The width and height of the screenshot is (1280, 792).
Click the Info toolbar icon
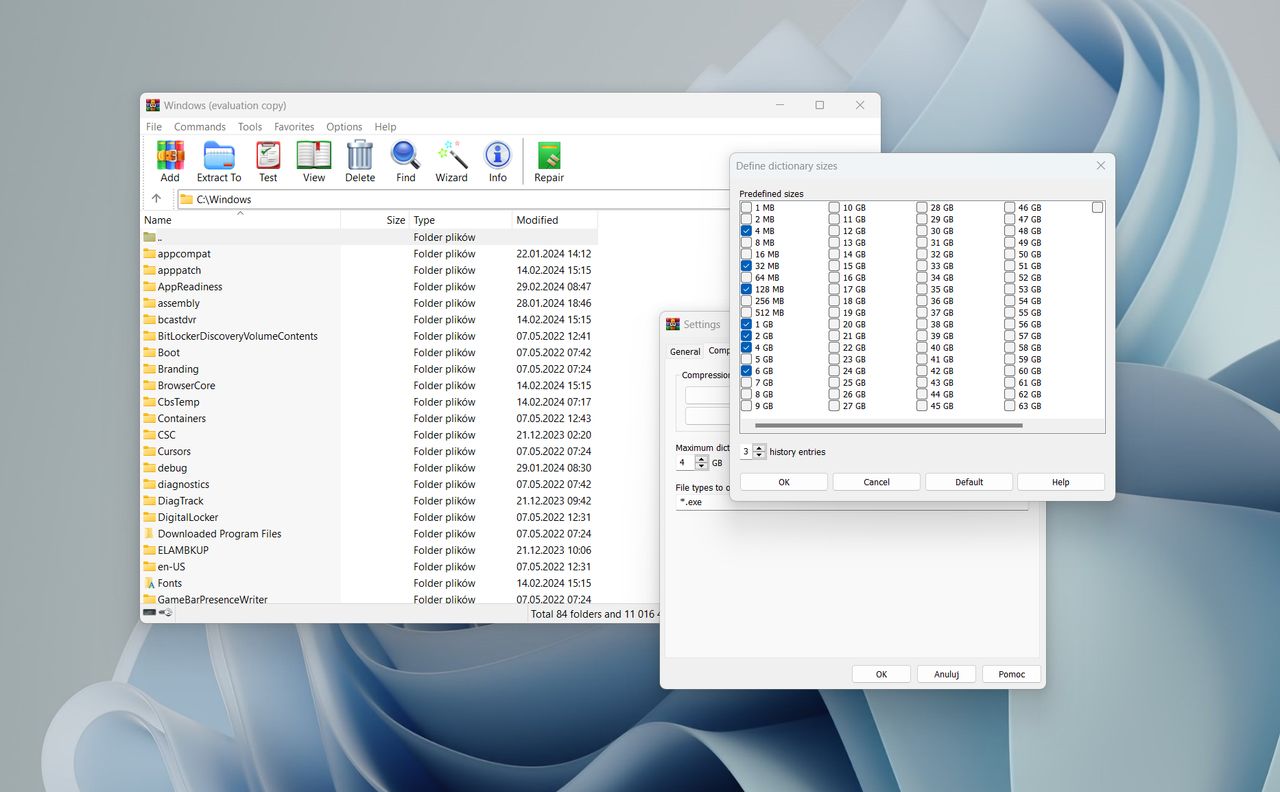[497, 158]
